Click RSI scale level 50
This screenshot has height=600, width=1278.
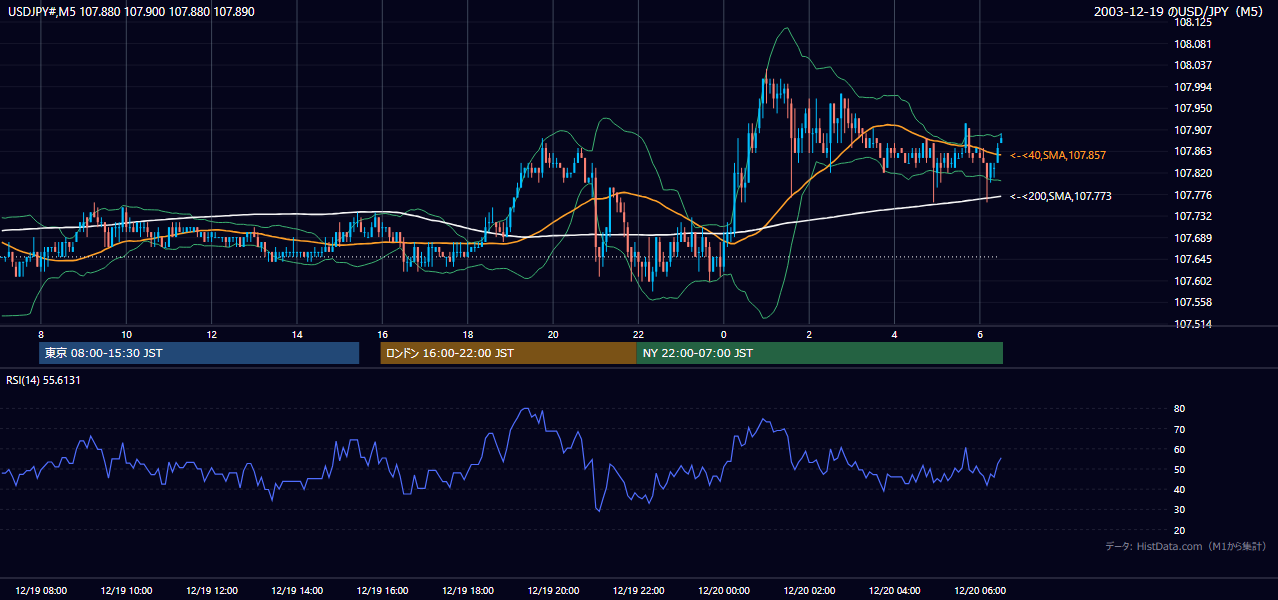1180,469
